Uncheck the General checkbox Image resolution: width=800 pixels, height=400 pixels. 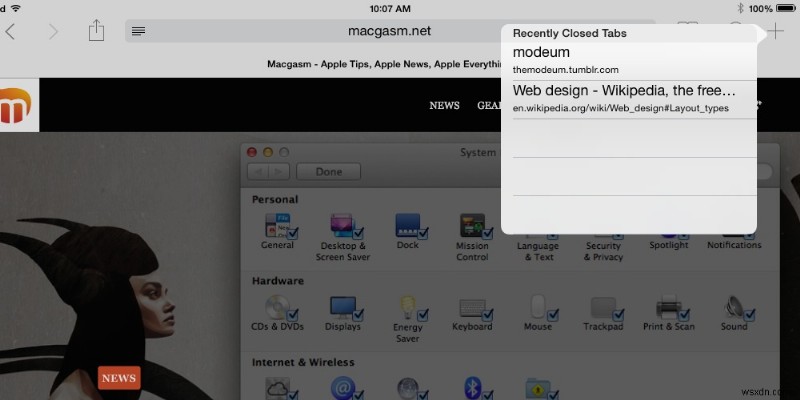292,234
